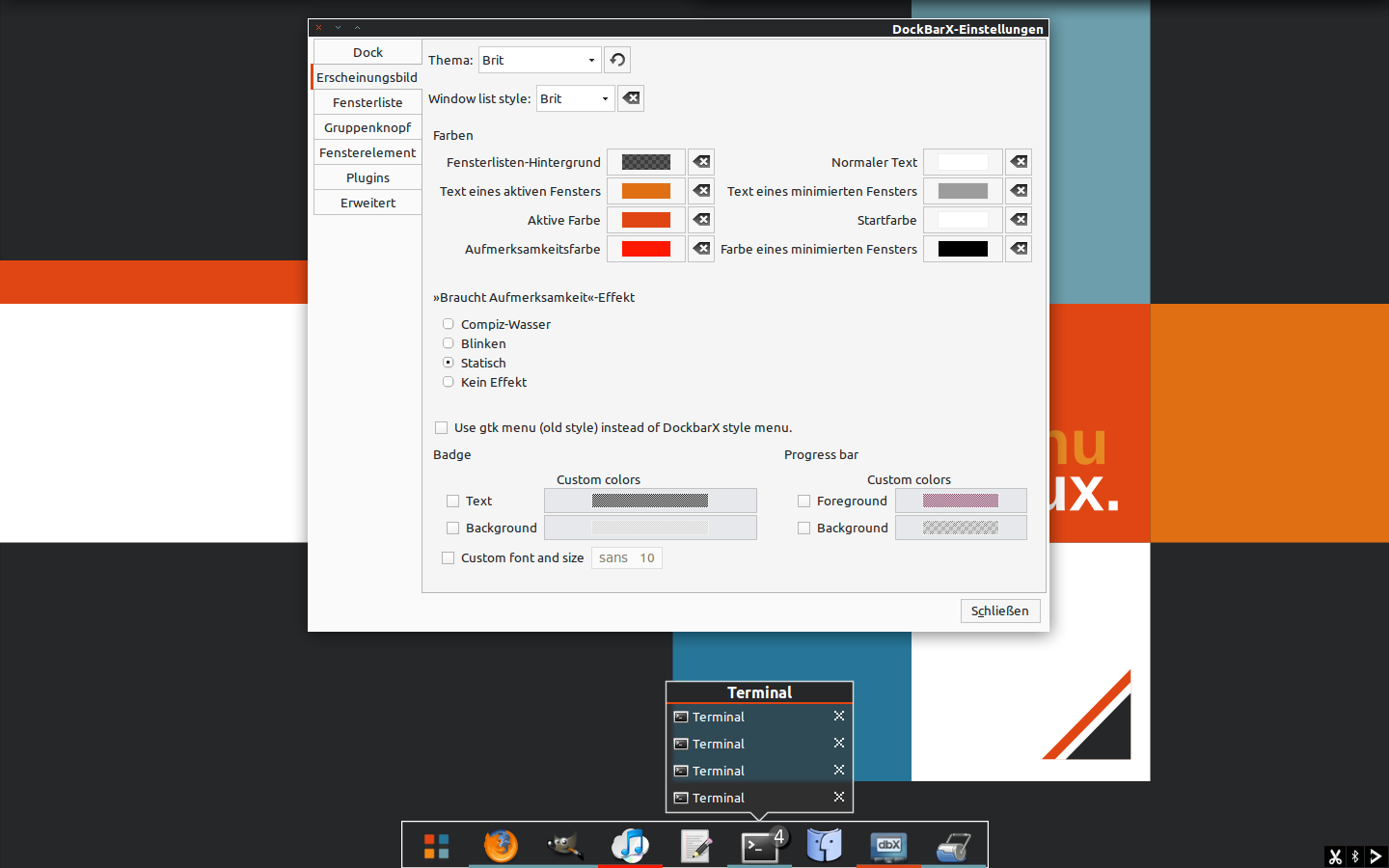Toggle Custom font and size checkbox

(449, 557)
